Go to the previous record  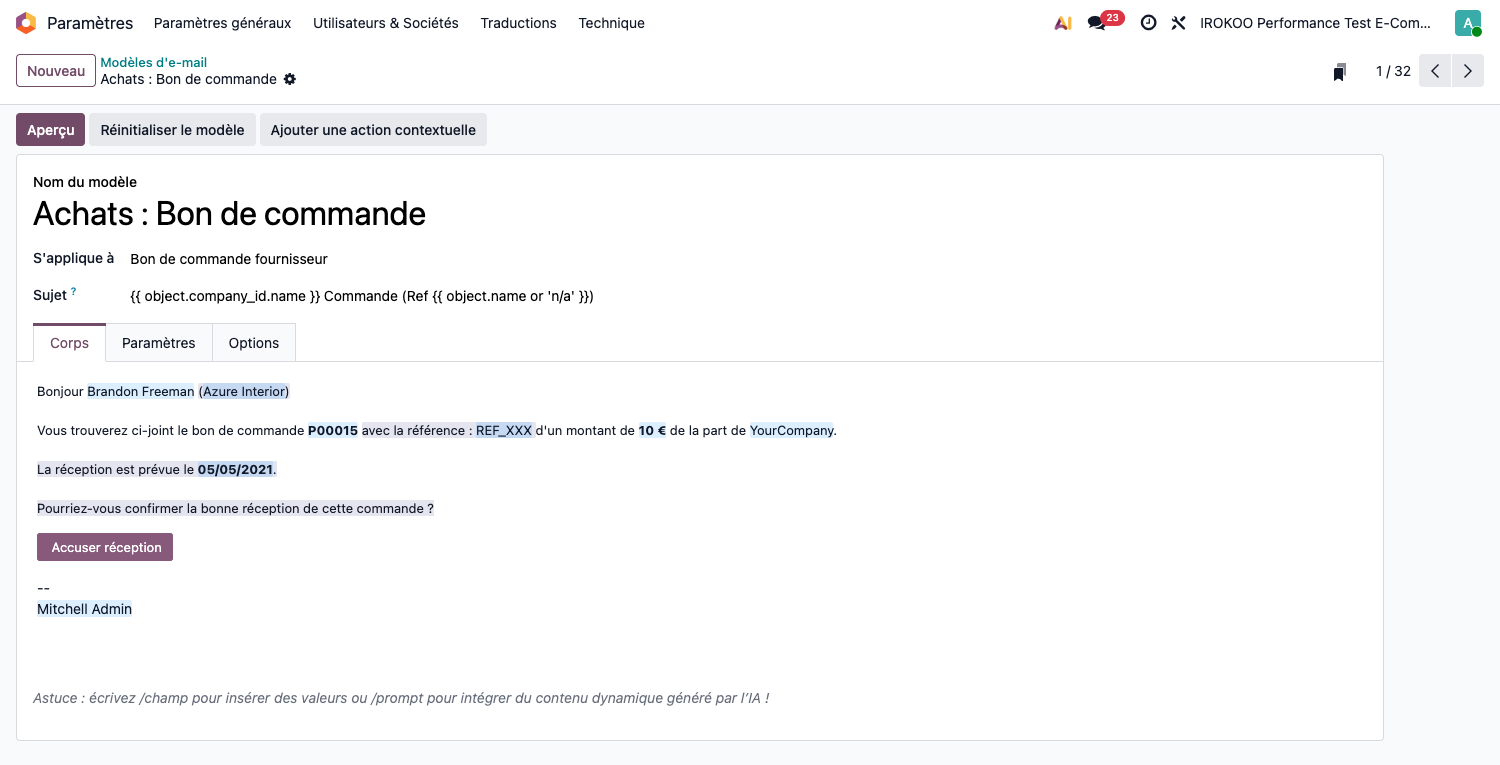tap(1435, 71)
